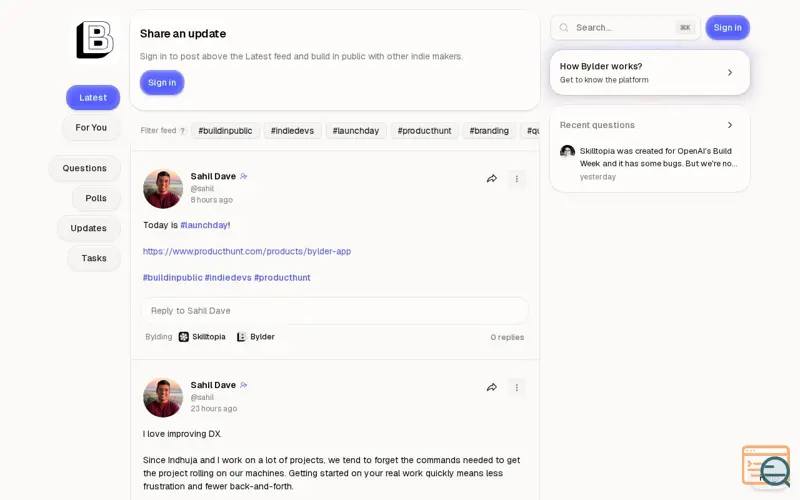
Task: Focus the Search input field
Action: tap(626, 28)
